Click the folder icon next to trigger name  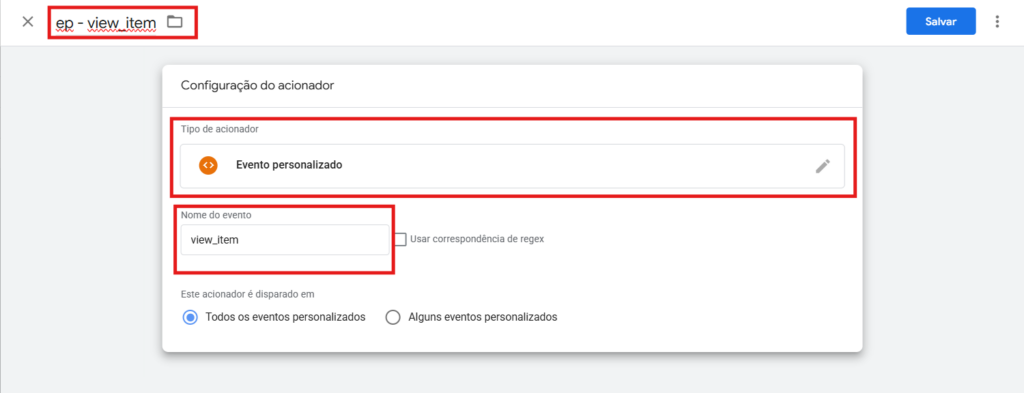tap(174, 22)
